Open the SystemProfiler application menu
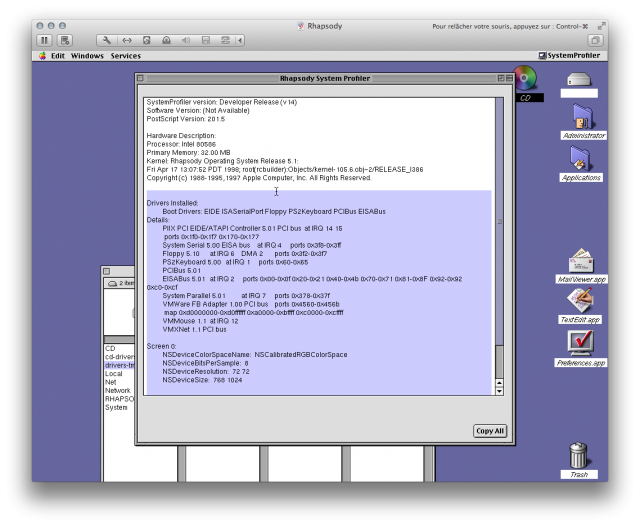Screen dimensions: 640x526 [569, 55]
